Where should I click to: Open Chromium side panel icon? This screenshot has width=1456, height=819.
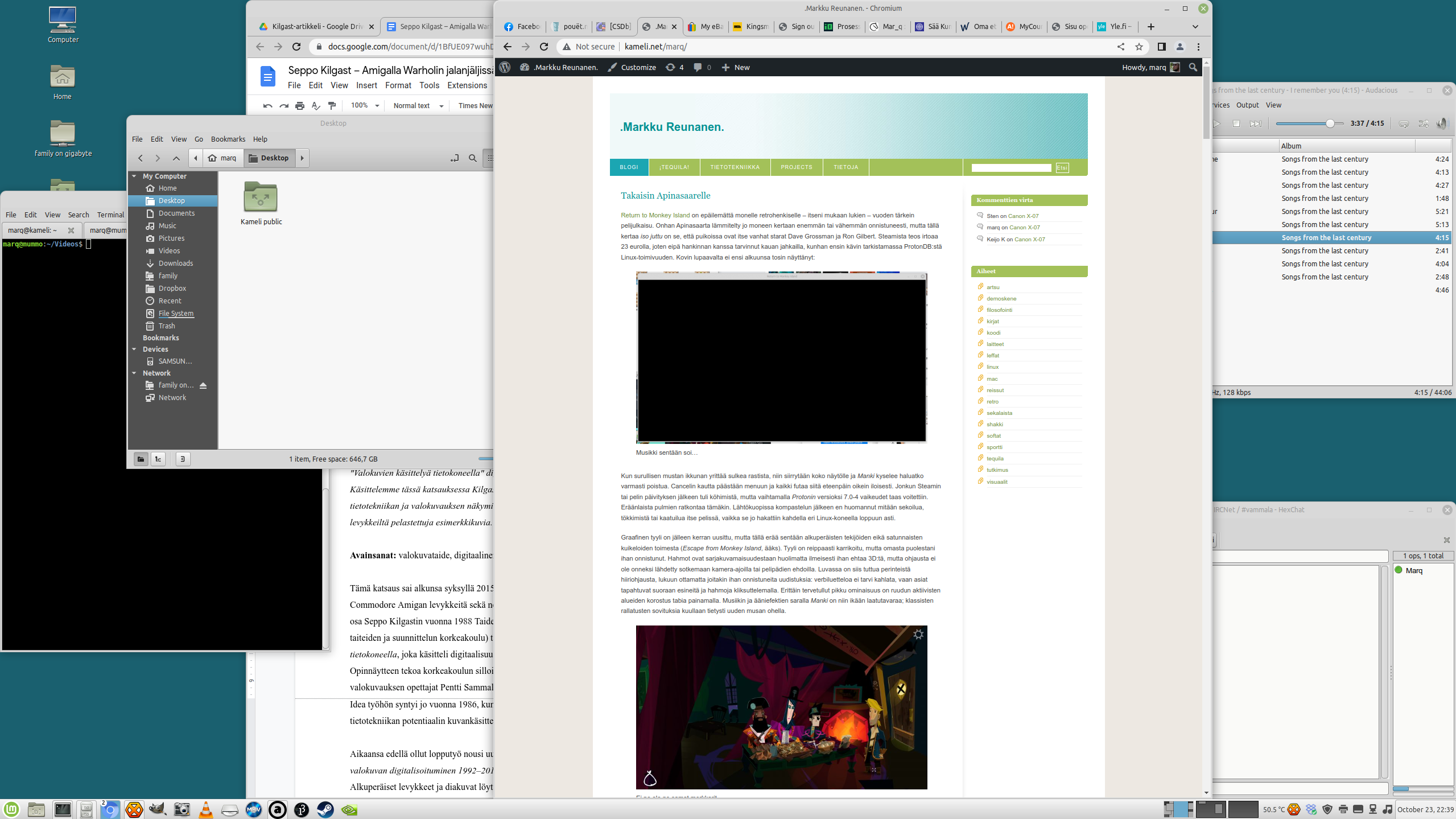coord(1161,47)
